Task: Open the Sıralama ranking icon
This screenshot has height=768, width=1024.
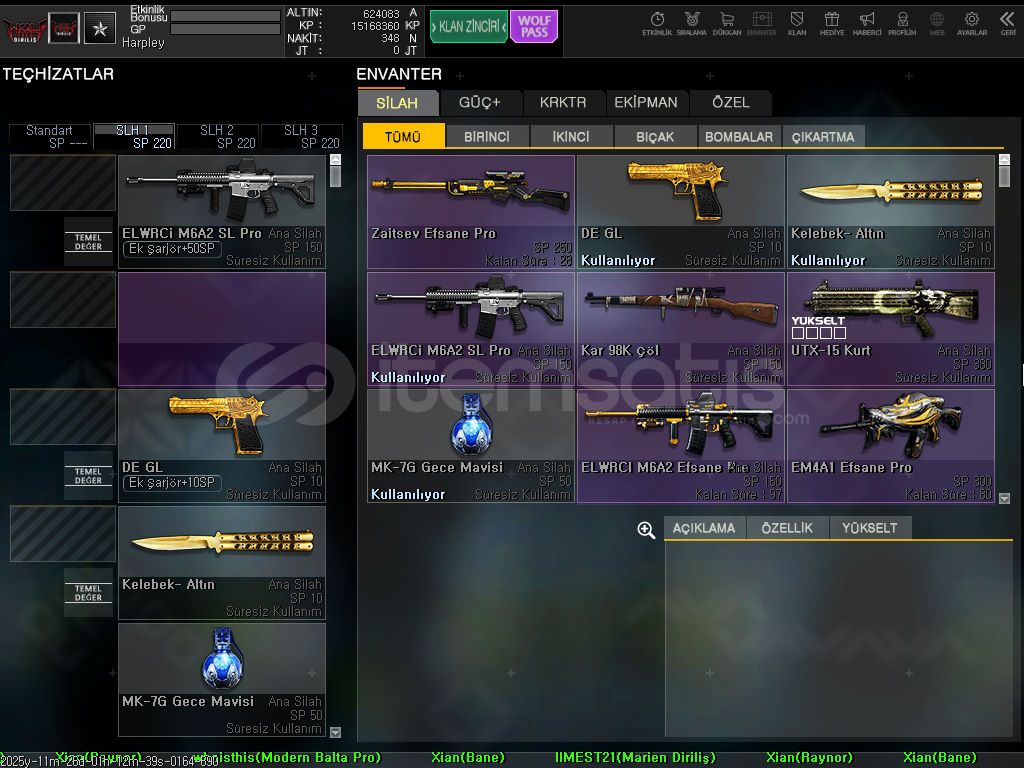Action: tap(692, 24)
